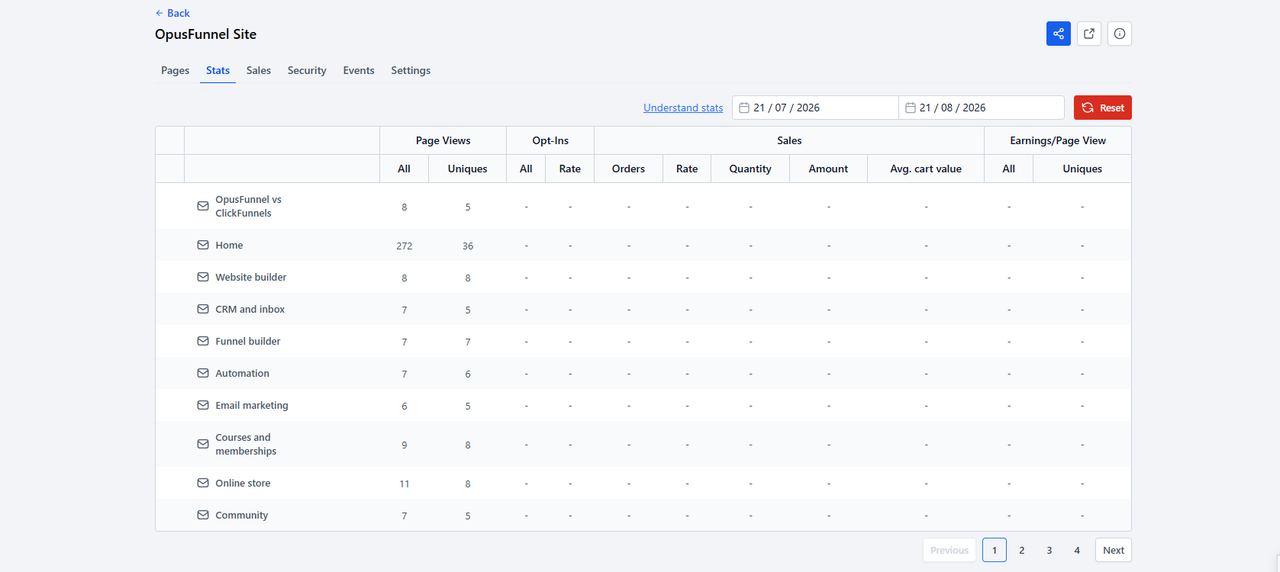Click the Next pagination button
This screenshot has width=1280, height=572.
(x=1114, y=550)
